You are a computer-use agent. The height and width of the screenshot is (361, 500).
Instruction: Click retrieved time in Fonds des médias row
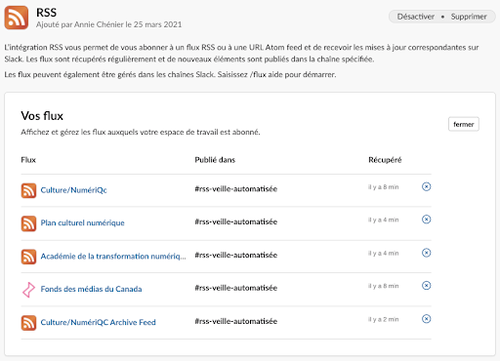click(384, 286)
